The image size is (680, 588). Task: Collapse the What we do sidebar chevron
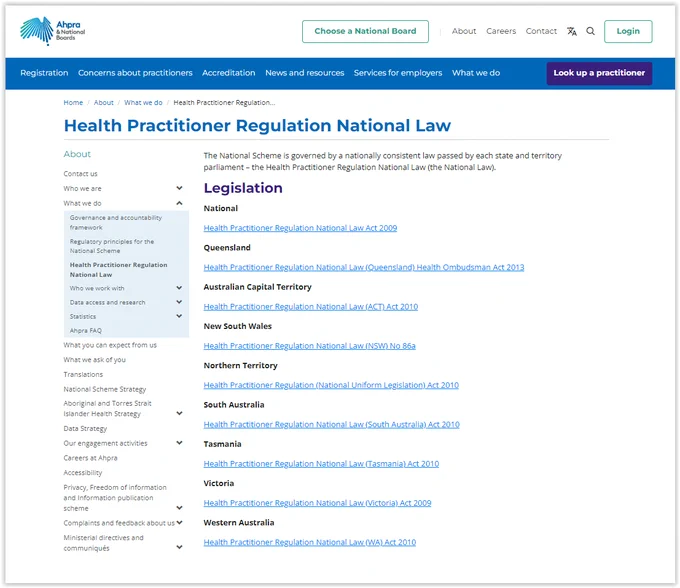click(179, 203)
